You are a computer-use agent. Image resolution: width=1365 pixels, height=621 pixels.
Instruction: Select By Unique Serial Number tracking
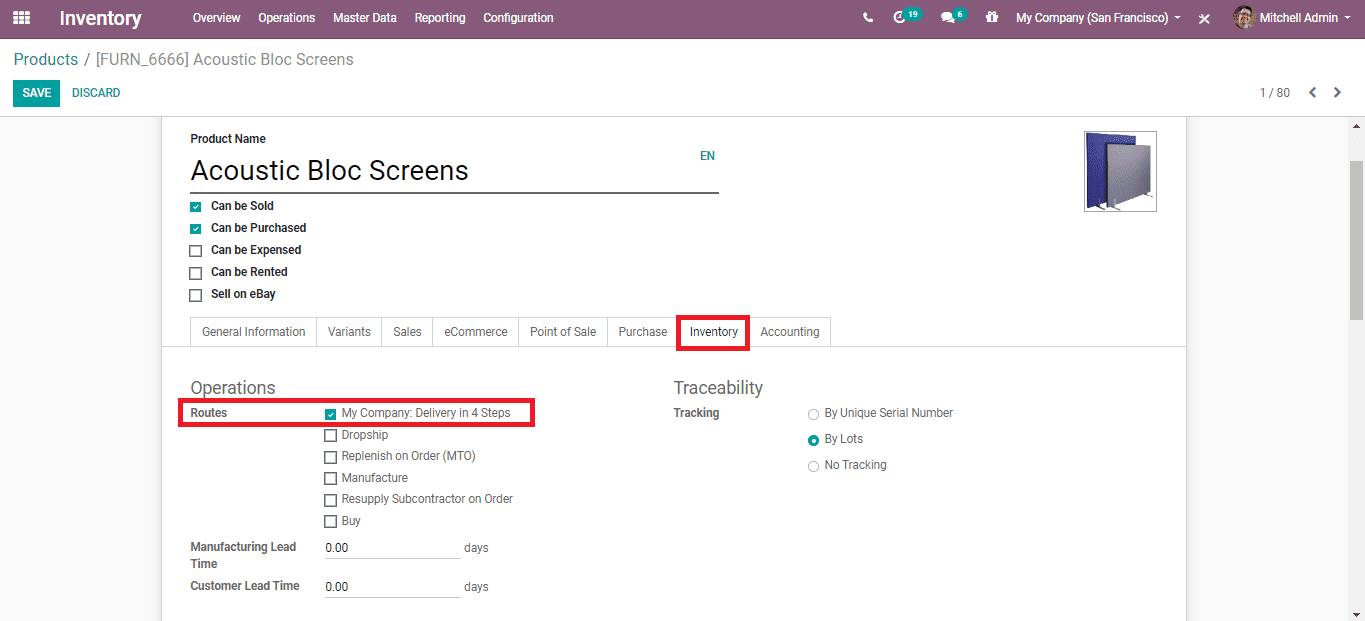coord(813,414)
